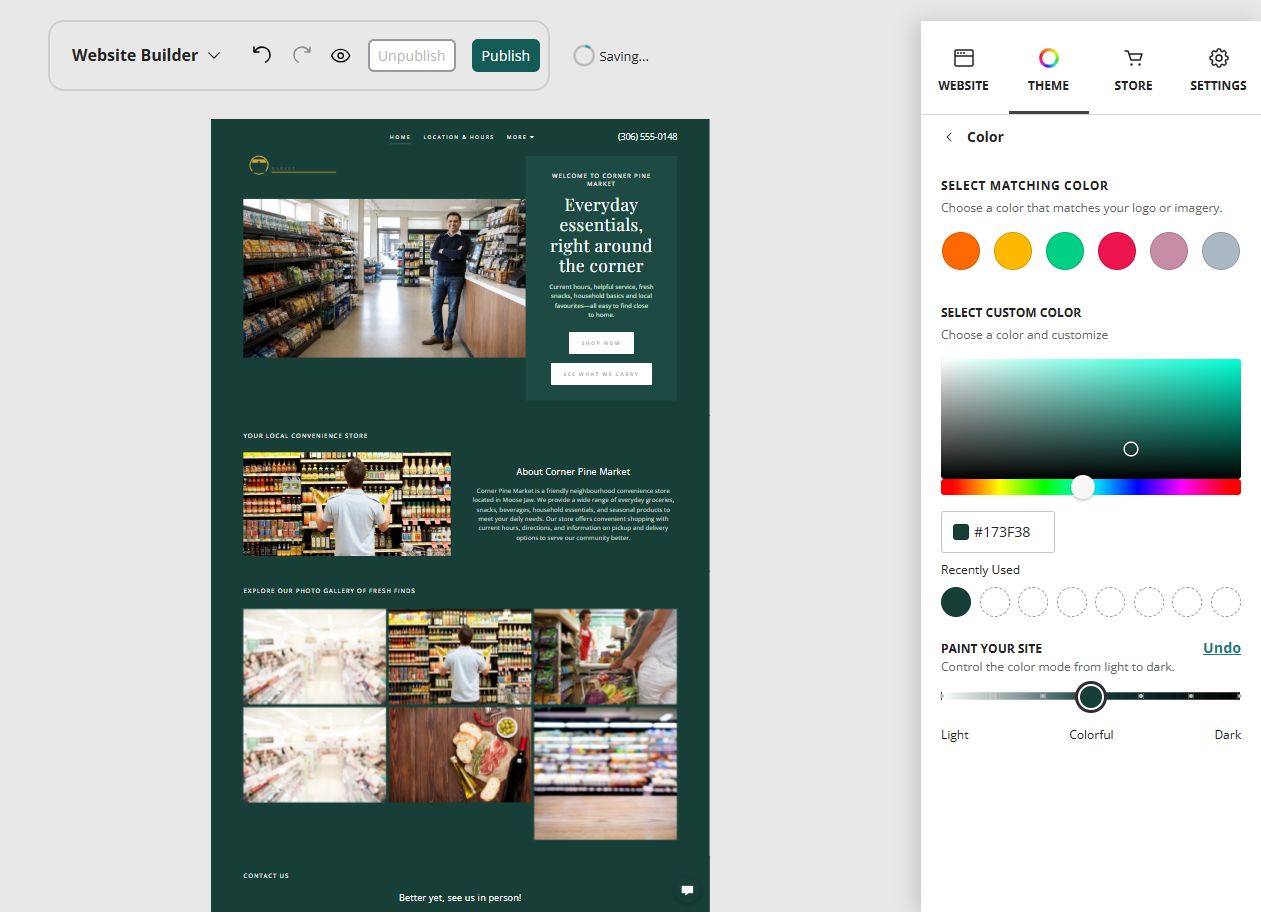Viewport: 1261px width, 912px height.
Task: Click the hex color input #173F38
Action: (998, 532)
